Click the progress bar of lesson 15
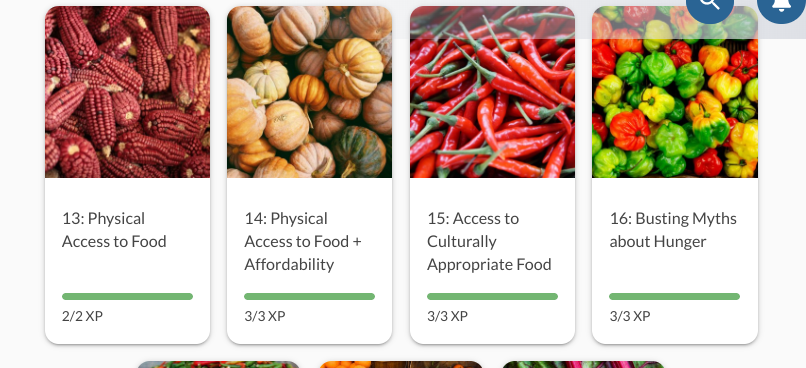The width and height of the screenshot is (806, 368). [492, 297]
